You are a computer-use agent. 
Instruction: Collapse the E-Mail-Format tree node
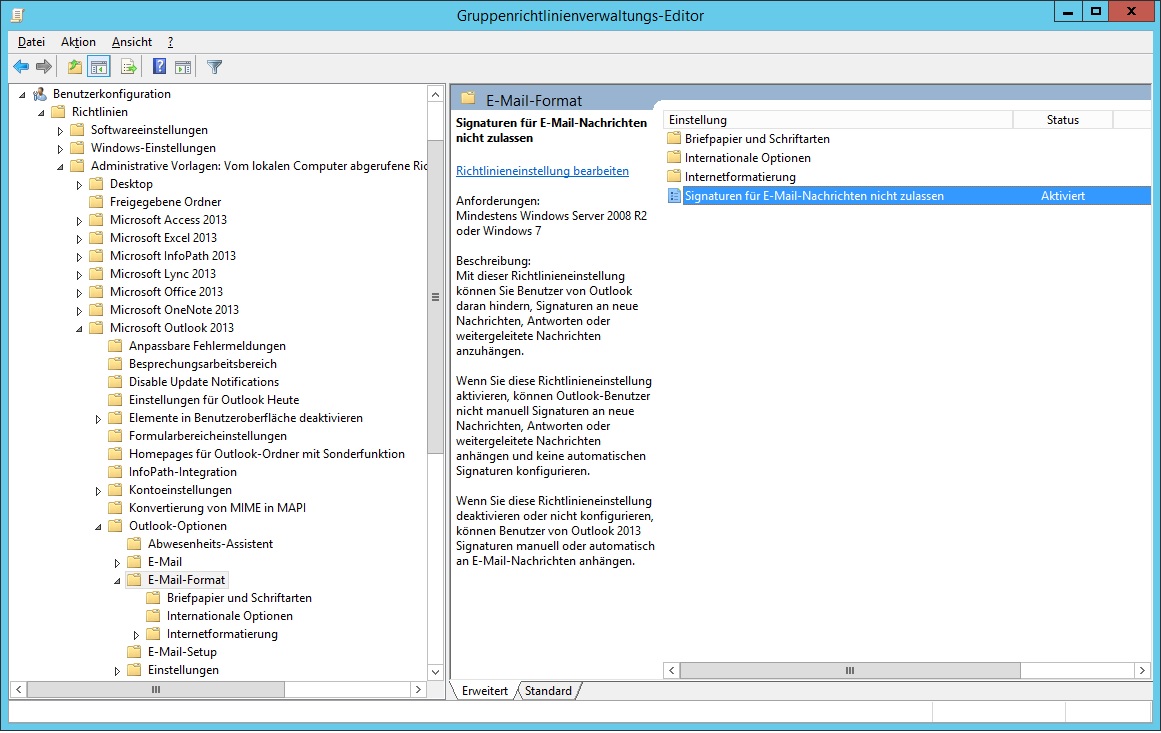coord(117,581)
